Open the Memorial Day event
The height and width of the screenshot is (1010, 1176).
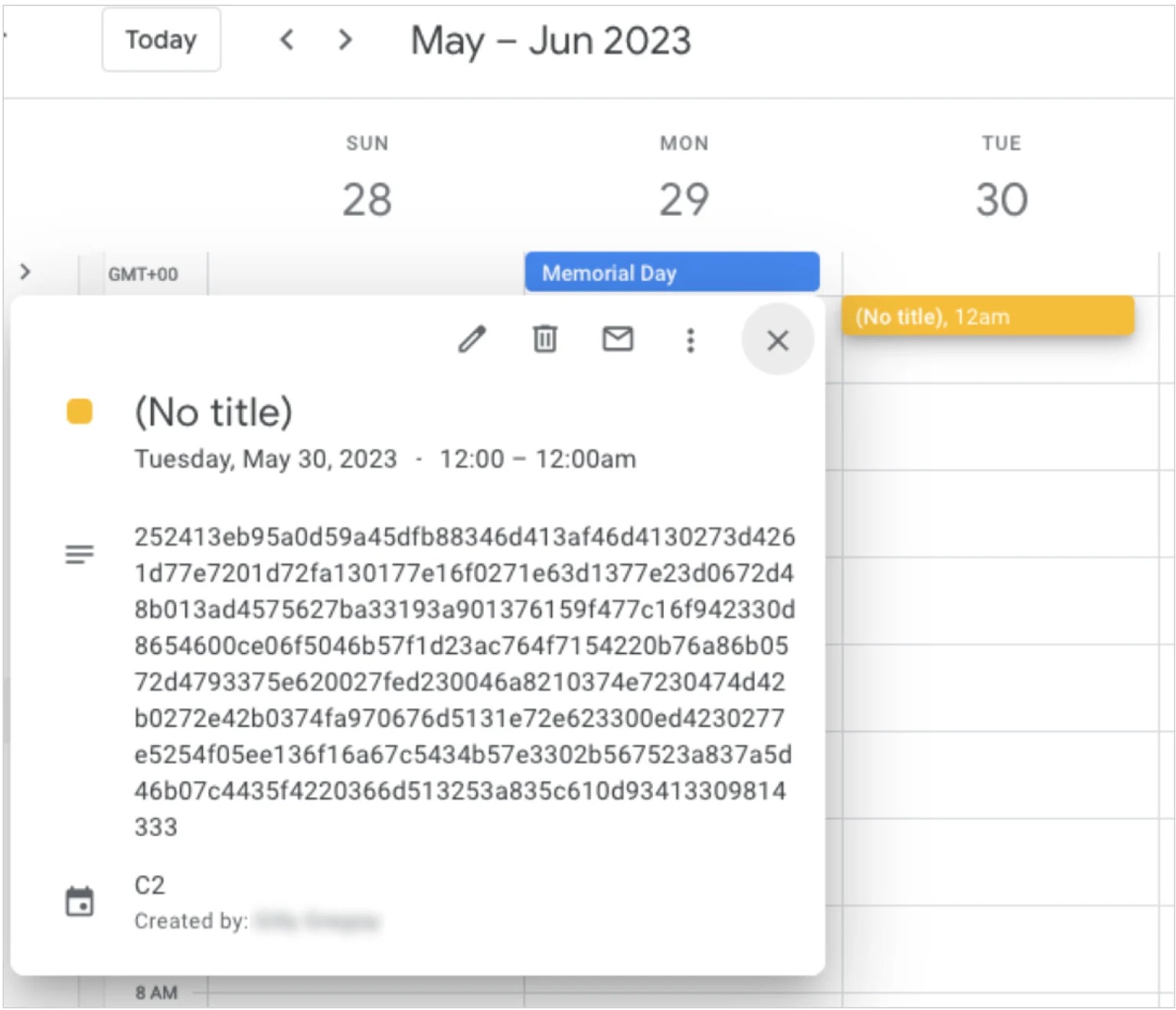point(671,273)
